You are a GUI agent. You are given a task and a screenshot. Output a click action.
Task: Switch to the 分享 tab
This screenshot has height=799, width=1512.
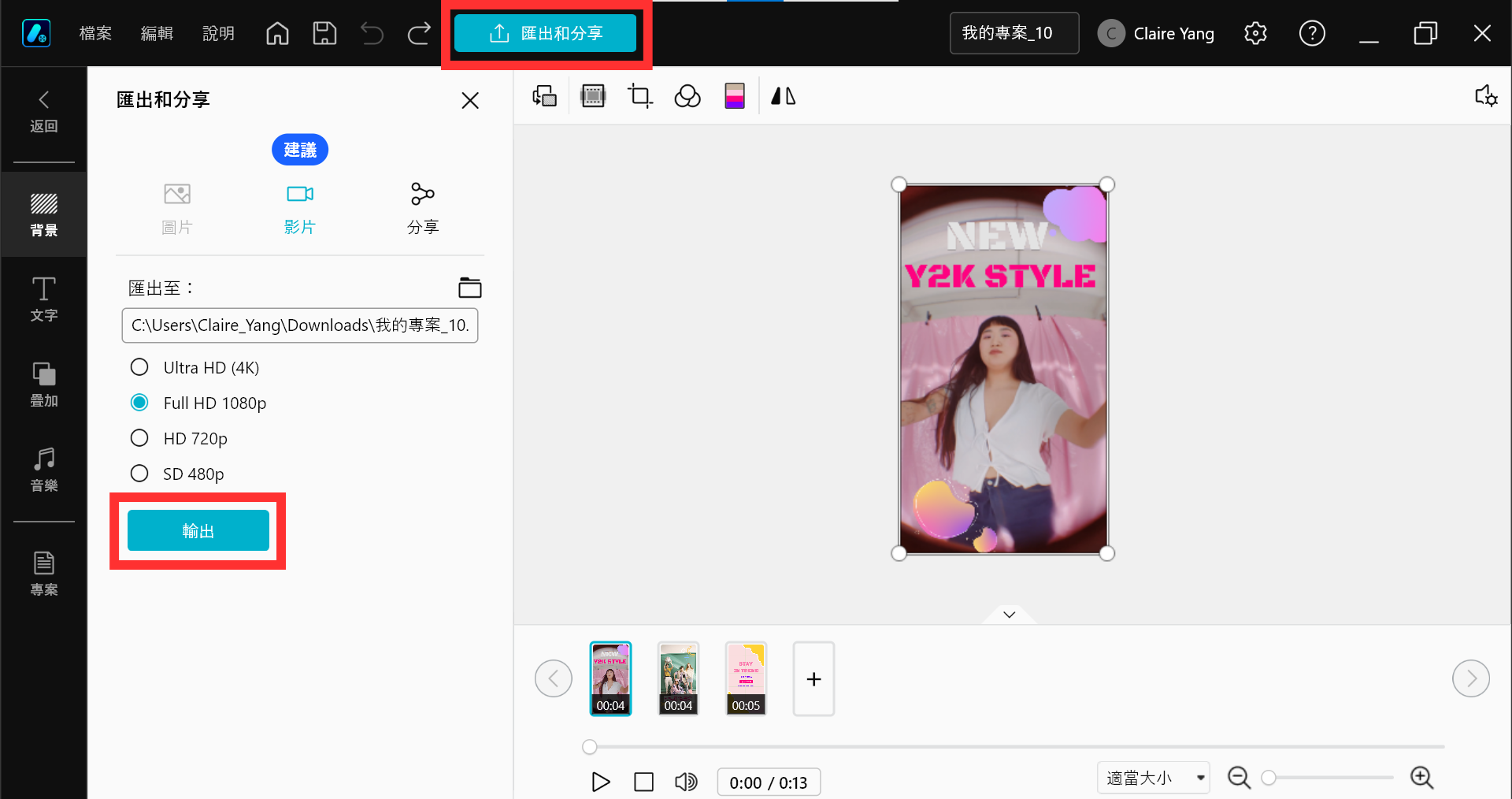pyautogui.click(x=423, y=208)
